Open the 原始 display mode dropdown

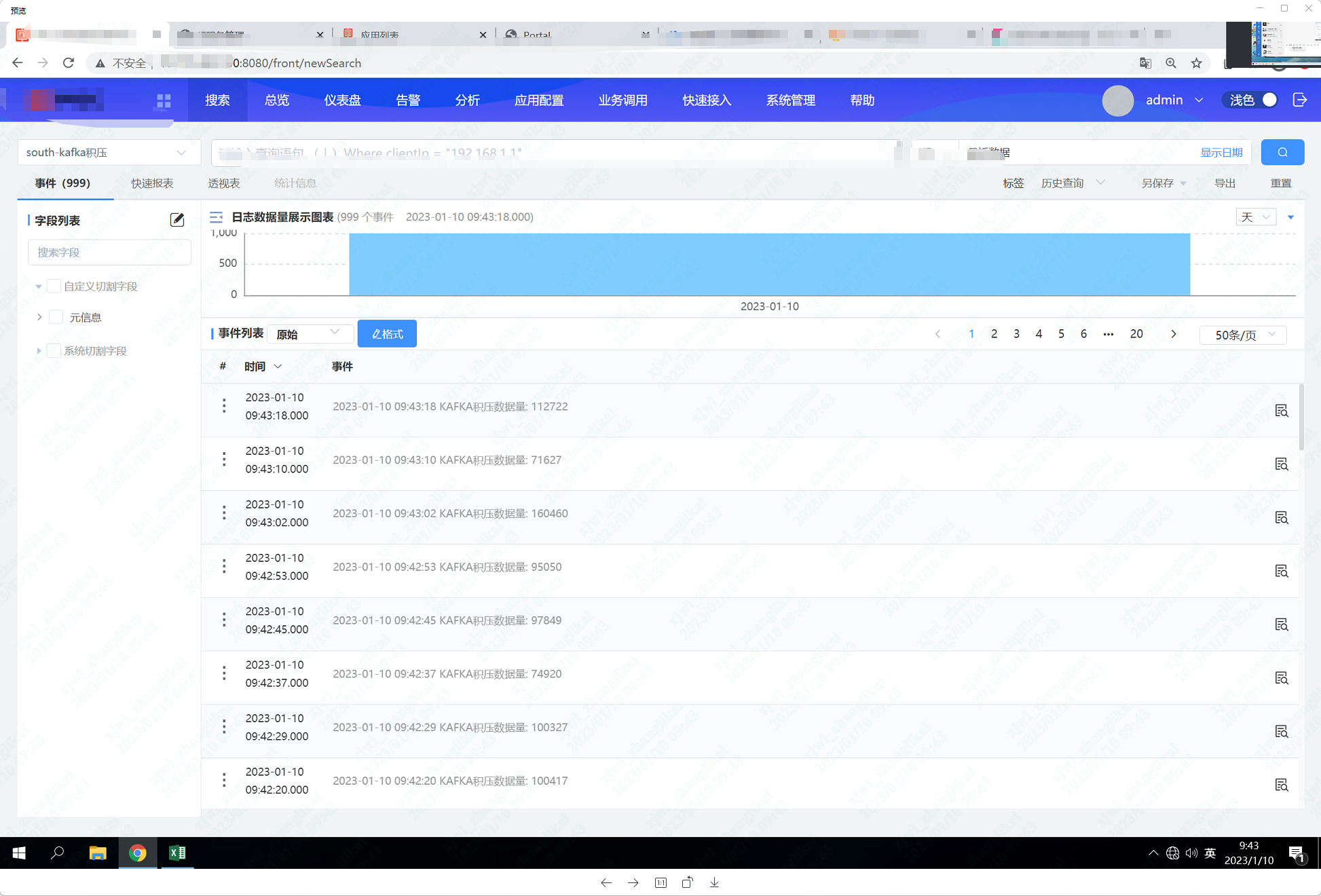[x=311, y=334]
